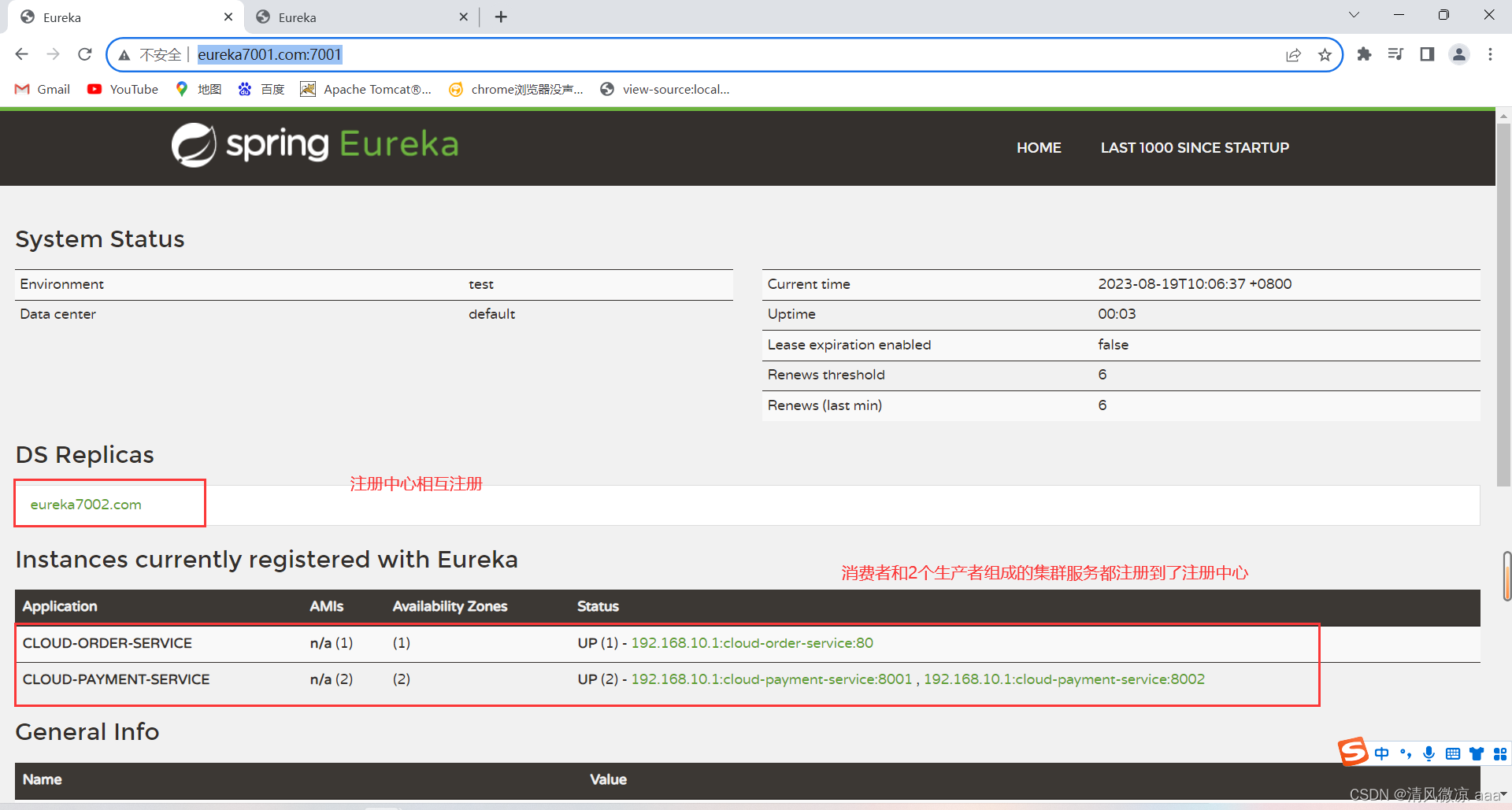Click the 不安全 security warning icon

click(x=124, y=55)
